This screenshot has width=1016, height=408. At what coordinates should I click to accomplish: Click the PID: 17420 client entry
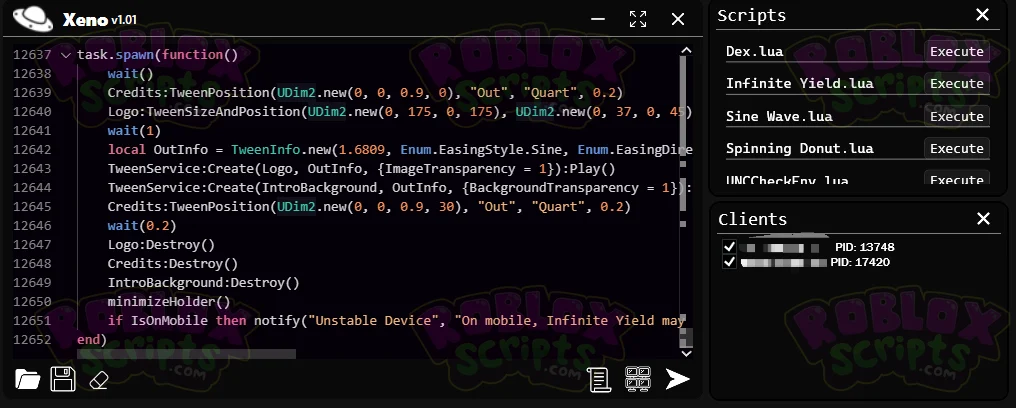click(x=860, y=262)
